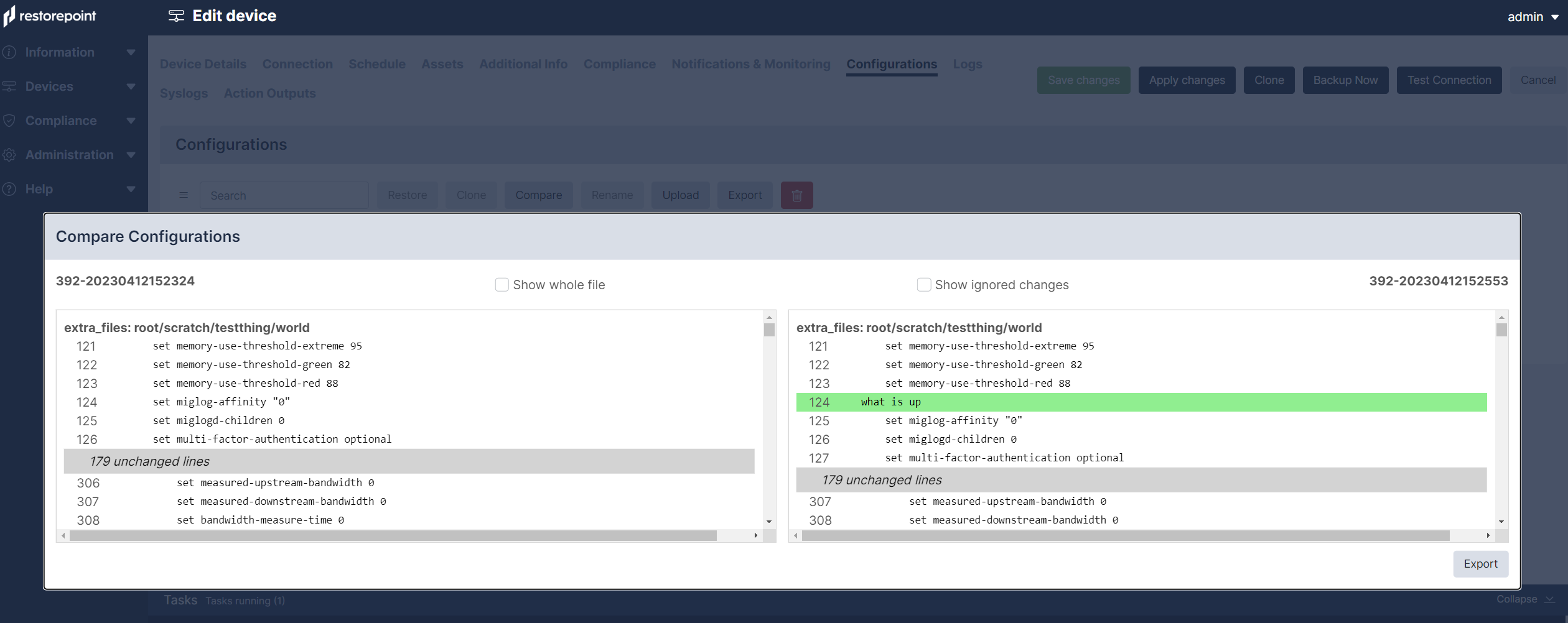Click the Backup Now button
1568x623 pixels.
1345,80
